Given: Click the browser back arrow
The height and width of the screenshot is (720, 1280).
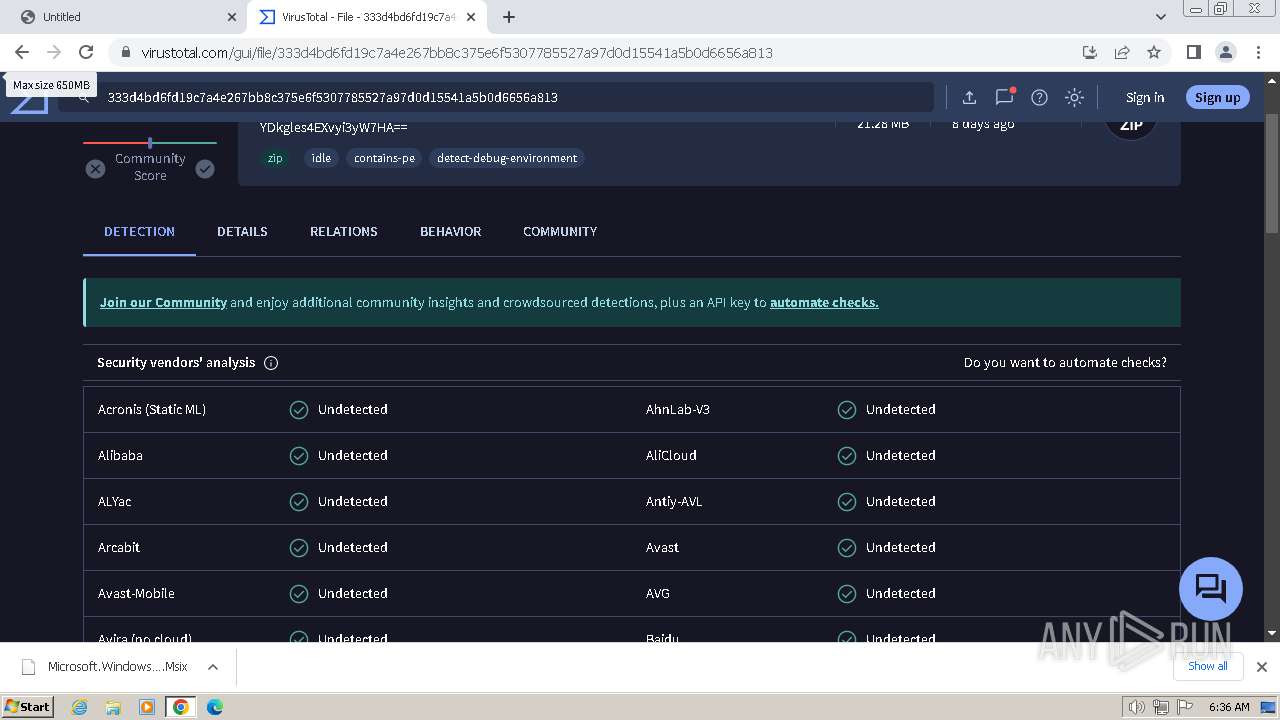Looking at the screenshot, I should pyautogui.click(x=22, y=52).
